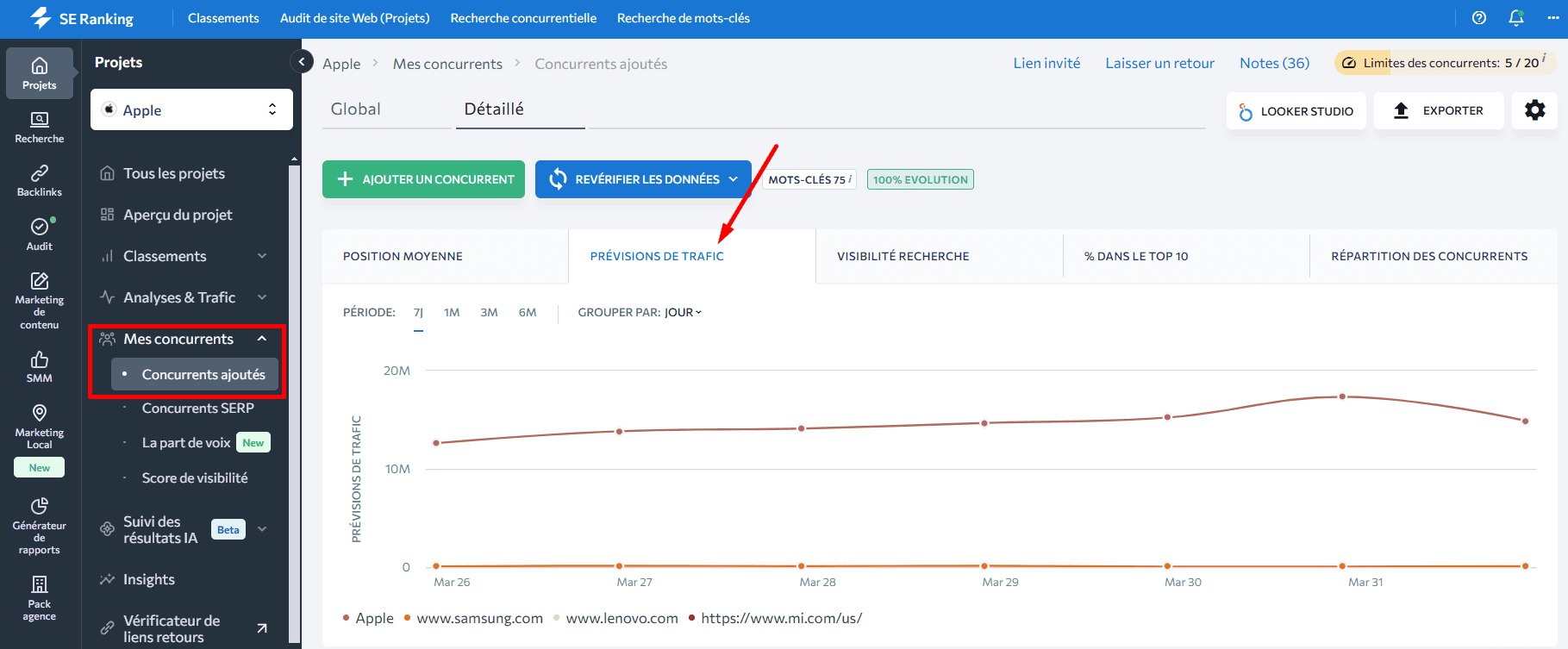Image resolution: width=1568 pixels, height=649 pixels.
Task: Click the 100% Evolution badge
Action: pyautogui.click(x=921, y=179)
